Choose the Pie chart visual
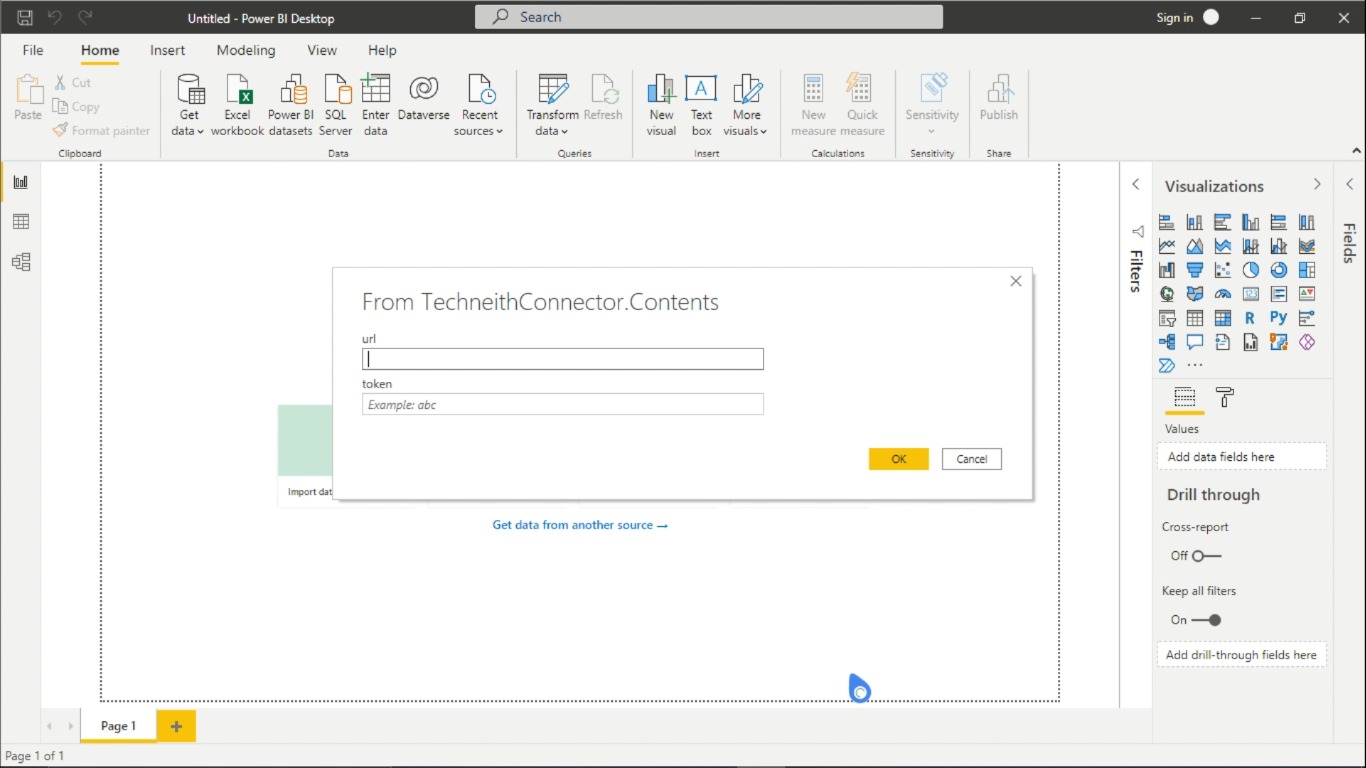The height and width of the screenshot is (768, 1366). click(x=1251, y=270)
